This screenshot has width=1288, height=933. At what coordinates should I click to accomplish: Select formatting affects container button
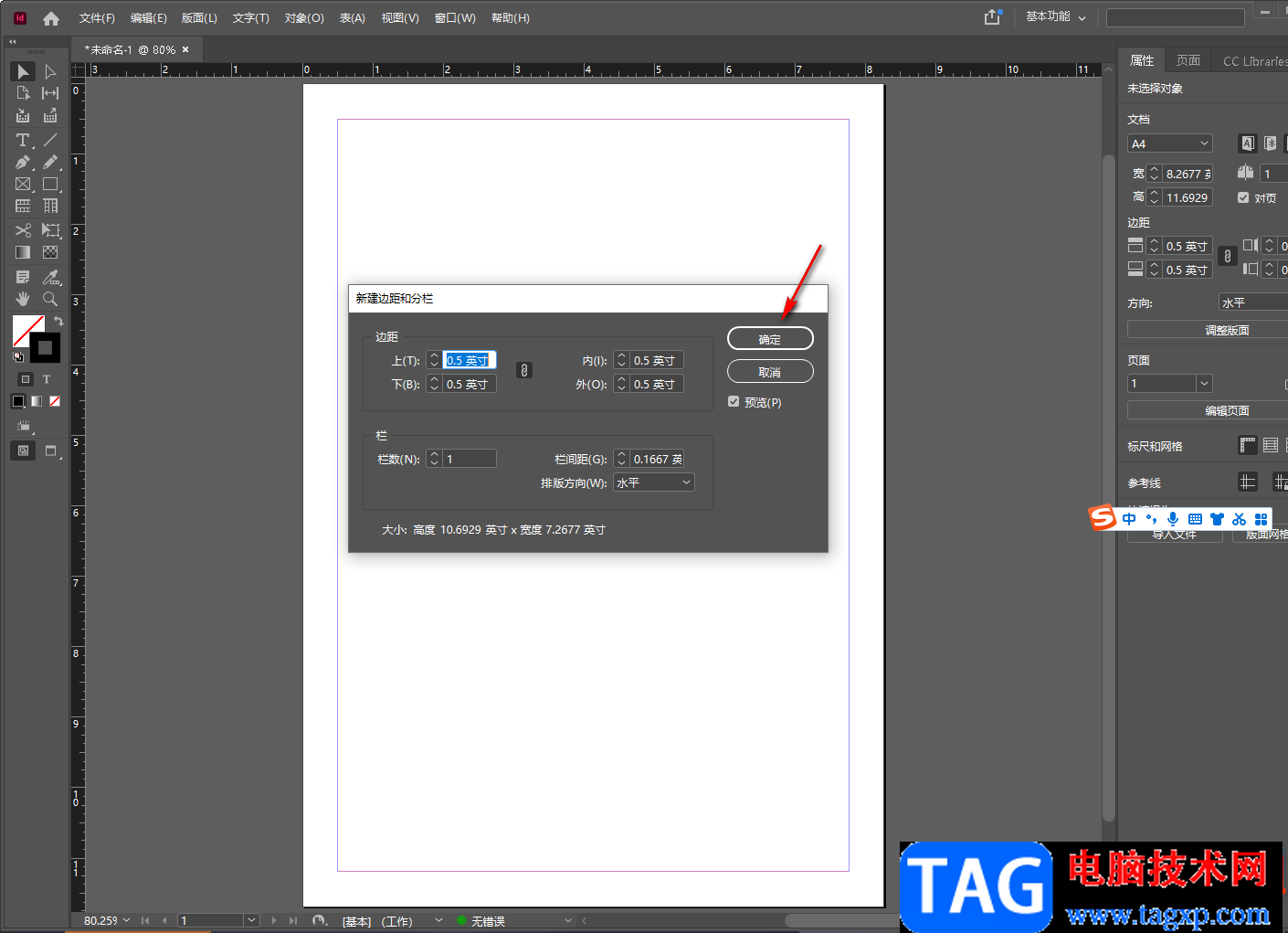coord(26,379)
